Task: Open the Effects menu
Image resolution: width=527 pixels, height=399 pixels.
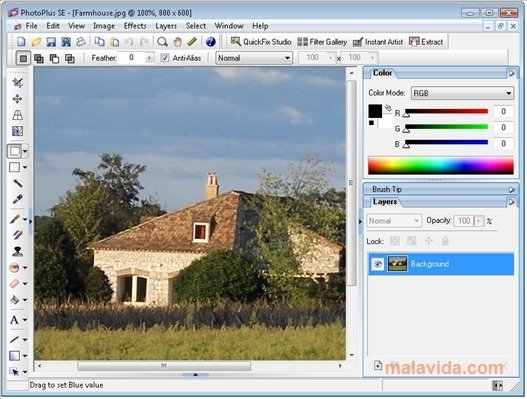Action: [x=135, y=26]
